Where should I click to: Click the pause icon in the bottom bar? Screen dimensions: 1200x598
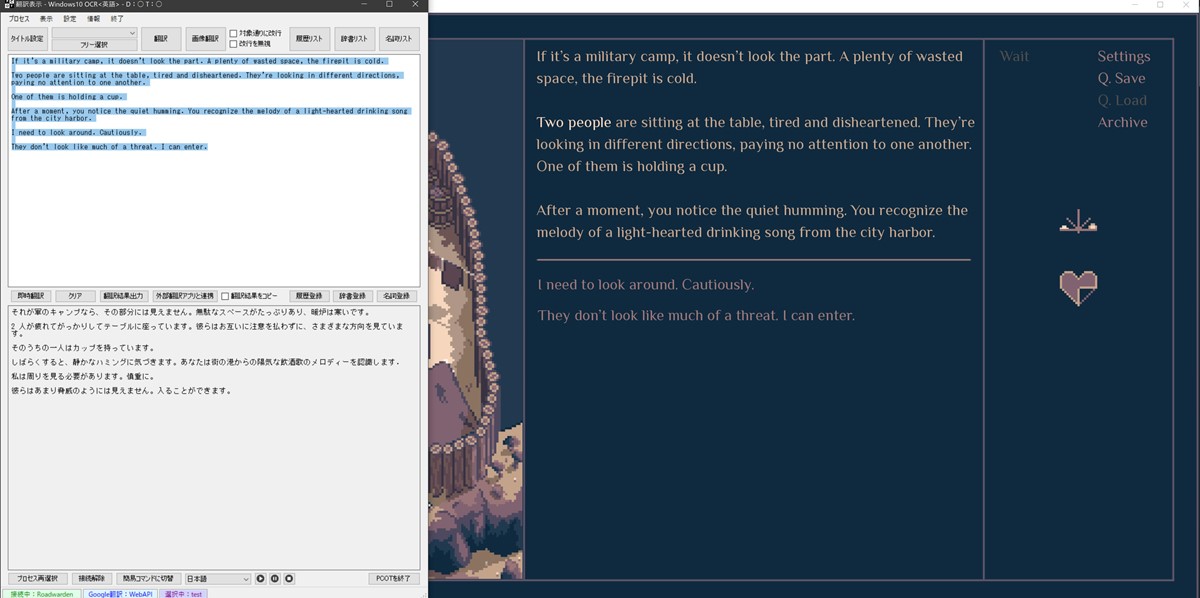[275, 579]
